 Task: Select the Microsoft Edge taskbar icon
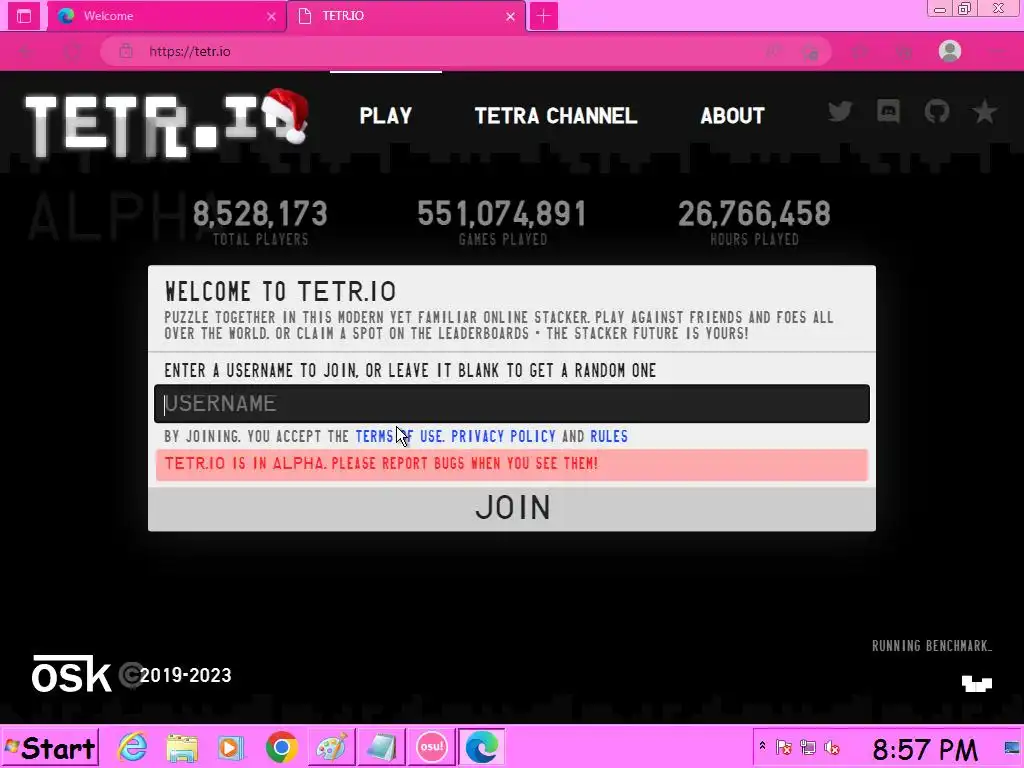click(481, 746)
